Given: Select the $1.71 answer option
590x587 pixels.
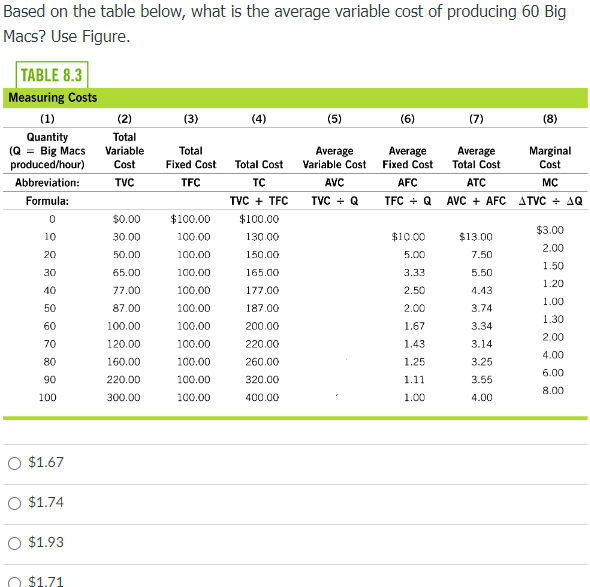Looking at the screenshot, I should click(14, 582).
